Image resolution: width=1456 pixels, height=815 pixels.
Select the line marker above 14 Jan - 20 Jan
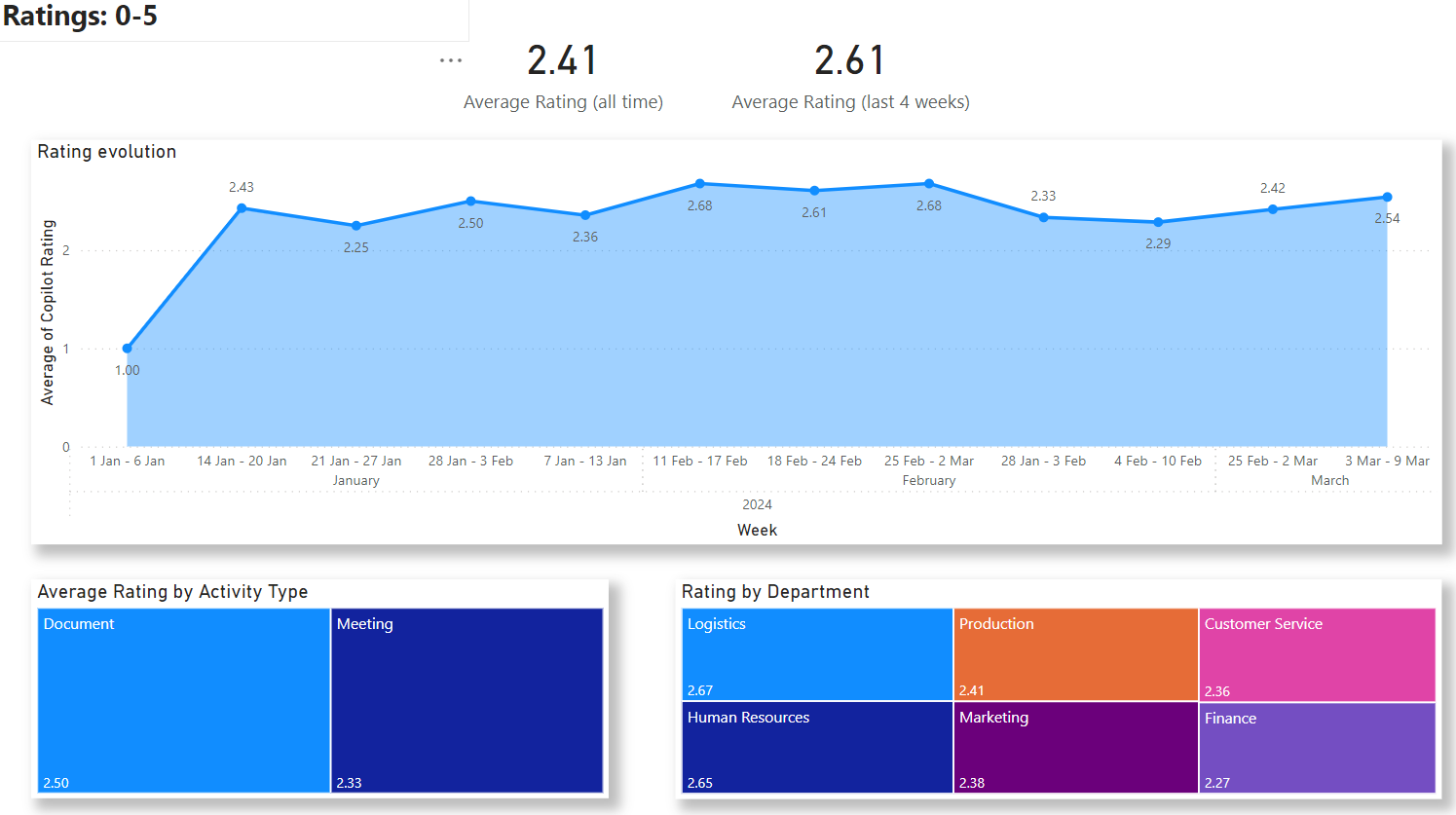point(242,208)
